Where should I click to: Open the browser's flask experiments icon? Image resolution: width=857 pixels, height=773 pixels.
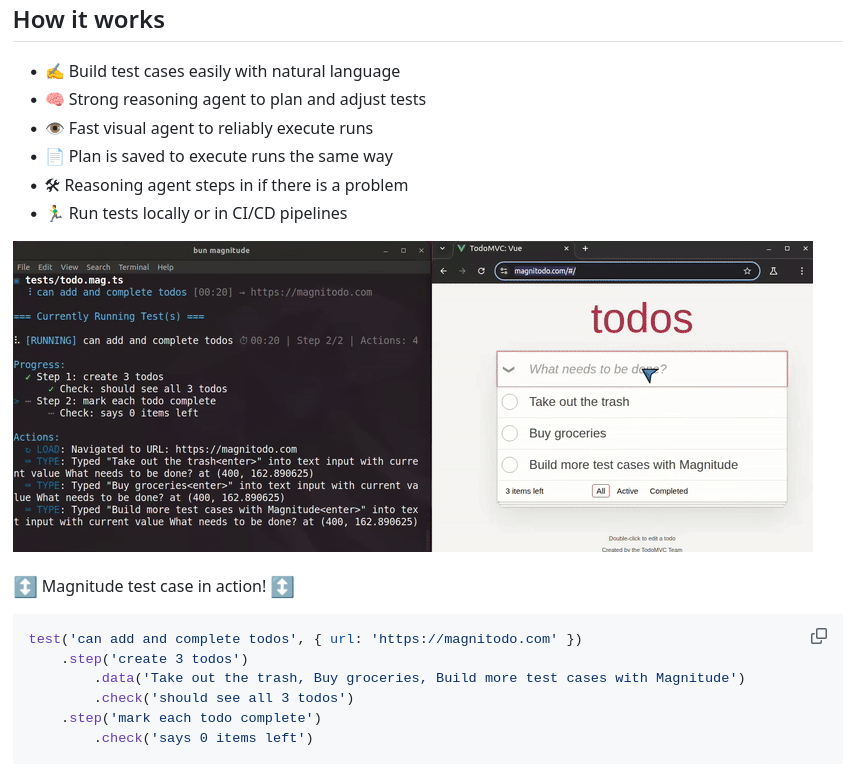coord(773,271)
